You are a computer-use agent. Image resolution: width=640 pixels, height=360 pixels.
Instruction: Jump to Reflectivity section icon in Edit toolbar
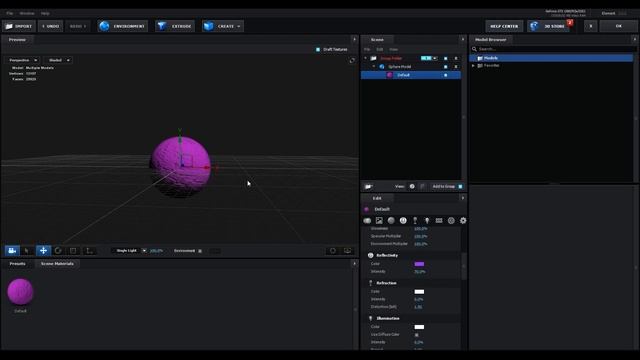pyautogui.click(x=403, y=220)
